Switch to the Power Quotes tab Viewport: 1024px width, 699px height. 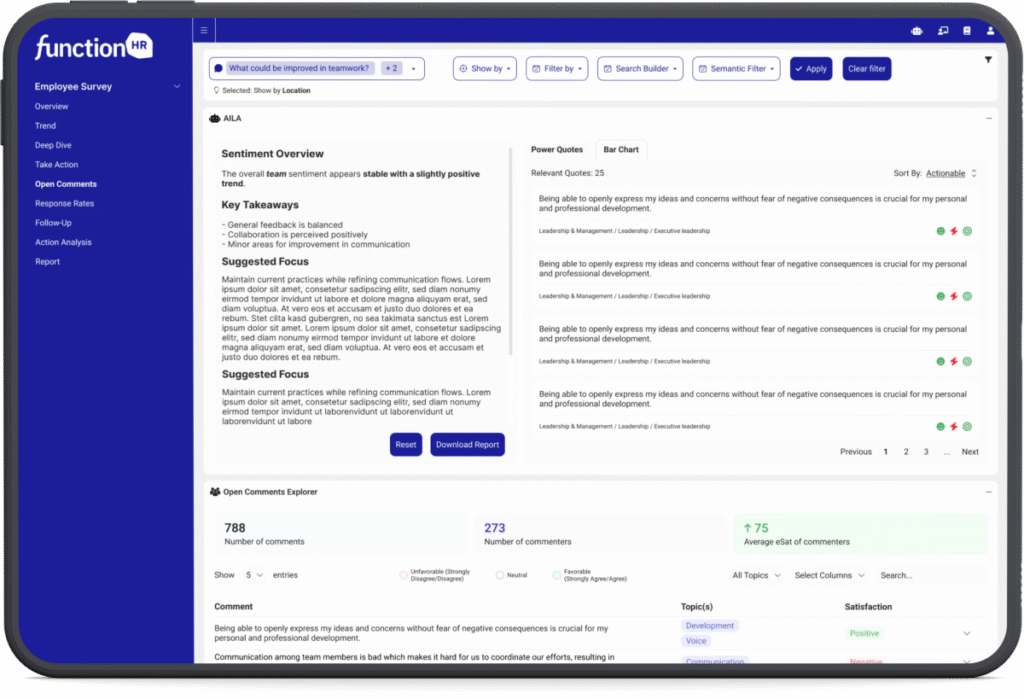556,150
